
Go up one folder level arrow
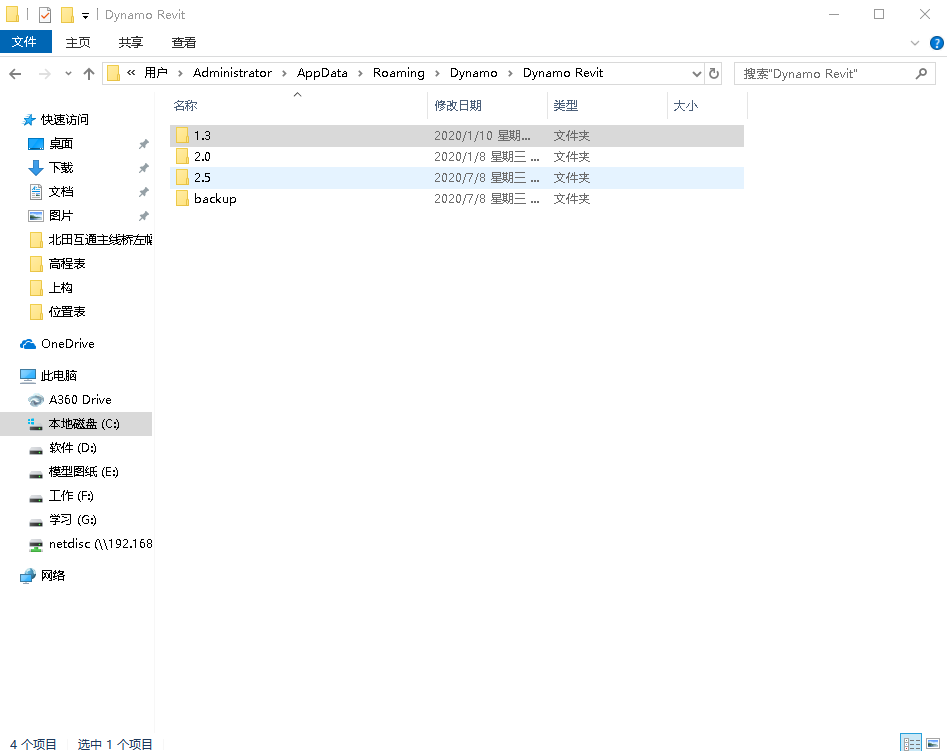[x=89, y=74]
